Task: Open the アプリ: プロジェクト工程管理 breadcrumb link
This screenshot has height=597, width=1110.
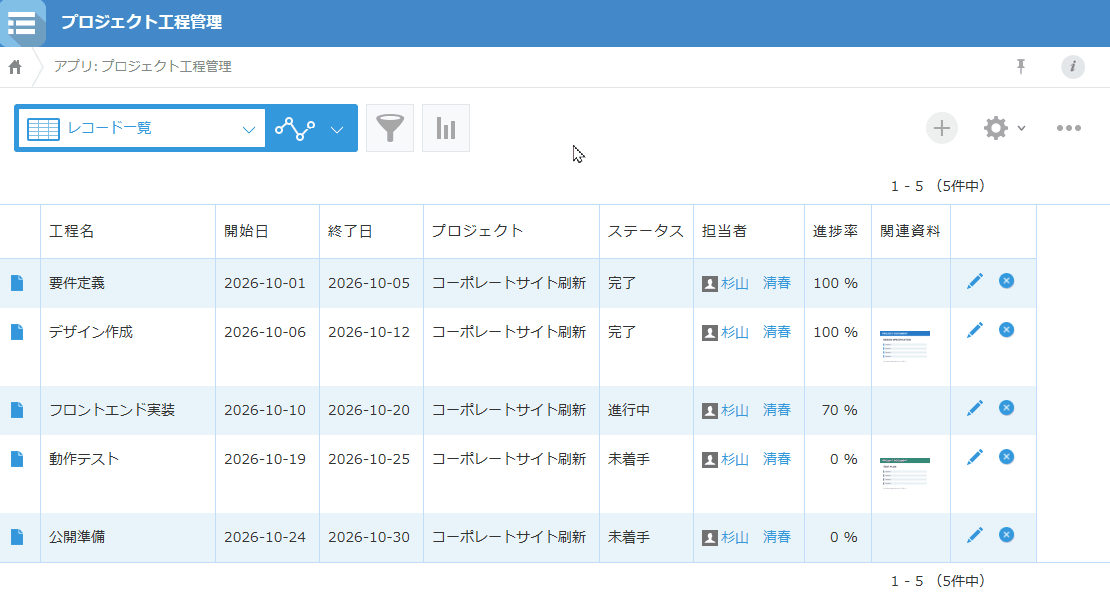Action: click(x=143, y=67)
